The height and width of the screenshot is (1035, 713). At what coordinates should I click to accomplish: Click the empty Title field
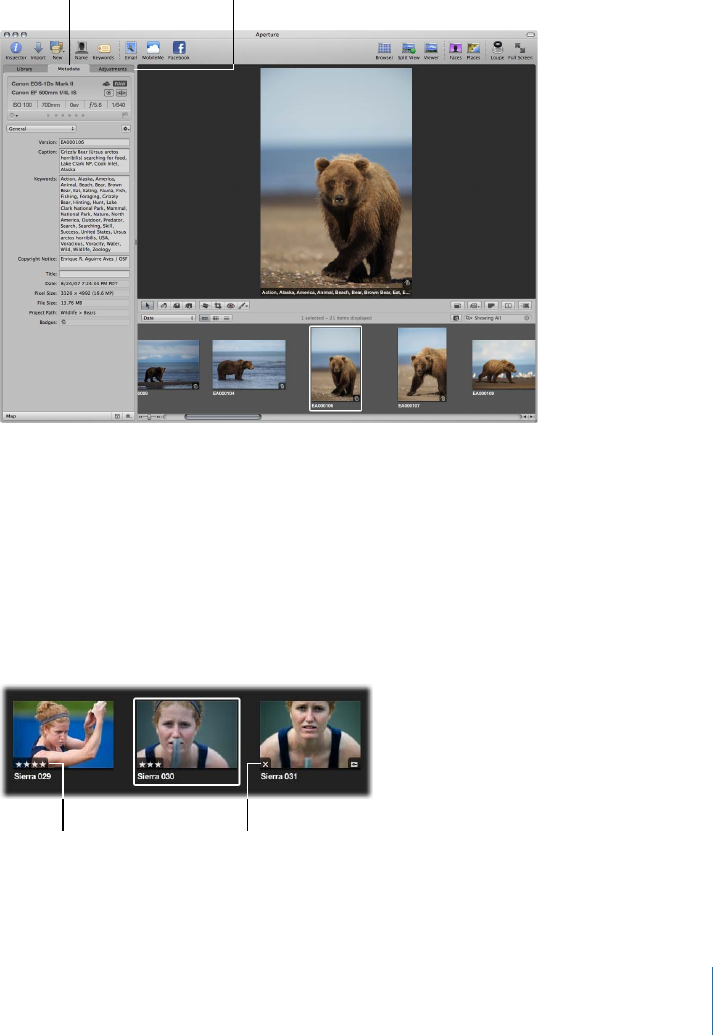click(x=94, y=273)
